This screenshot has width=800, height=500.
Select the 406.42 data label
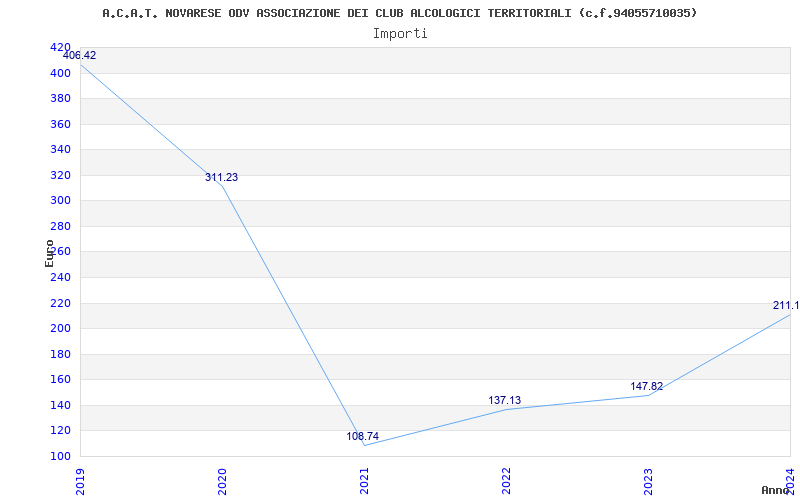click(x=79, y=56)
